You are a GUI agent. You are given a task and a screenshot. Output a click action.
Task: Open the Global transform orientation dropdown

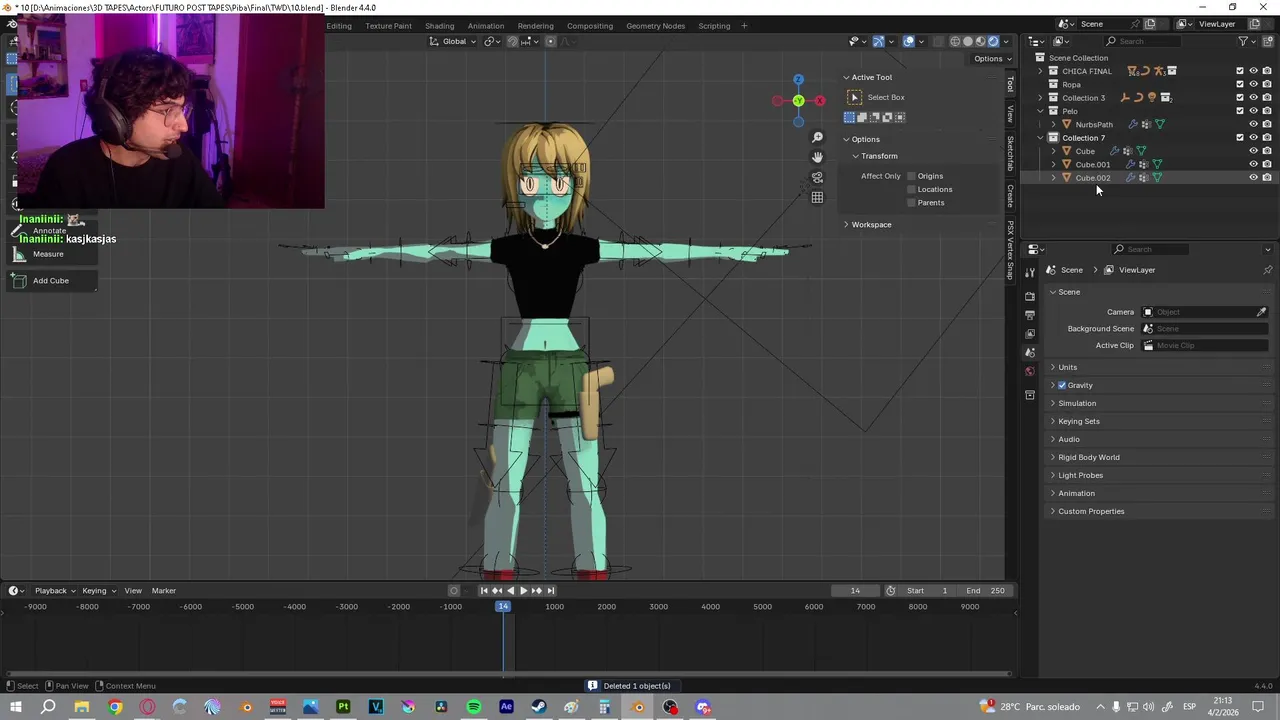454,41
